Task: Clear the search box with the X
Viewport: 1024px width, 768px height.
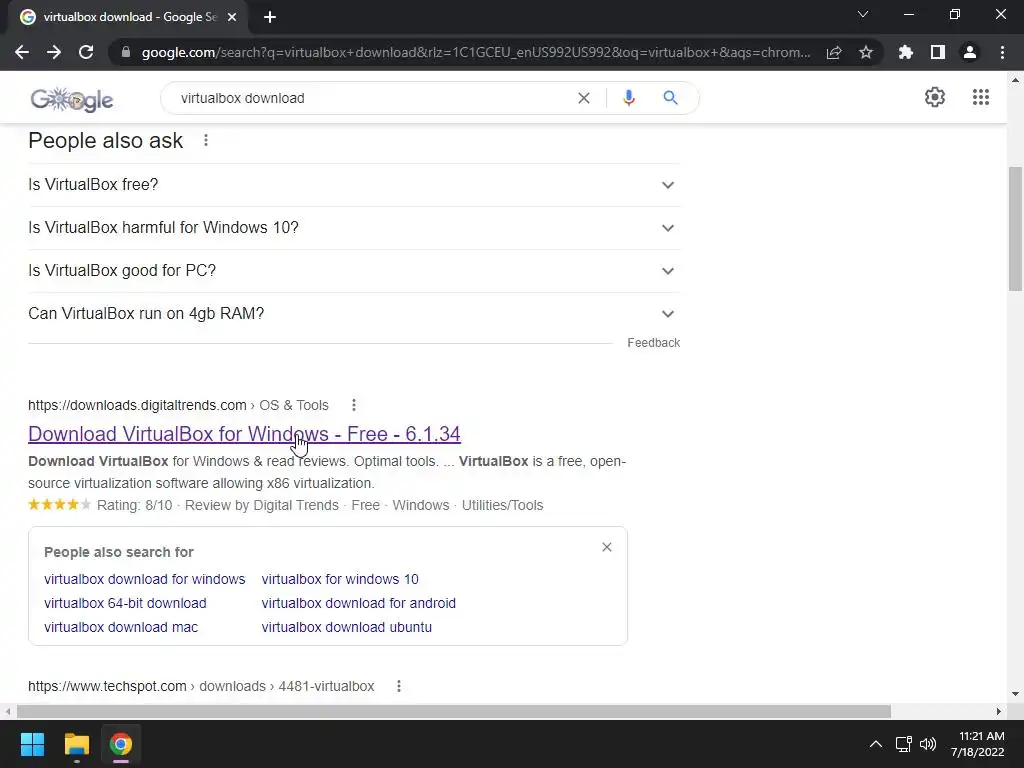Action: click(584, 98)
